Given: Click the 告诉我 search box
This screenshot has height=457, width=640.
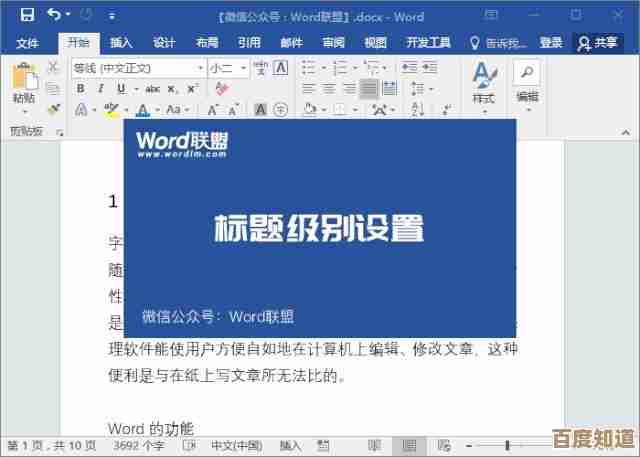Looking at the screenshot, I should (498, 43).
